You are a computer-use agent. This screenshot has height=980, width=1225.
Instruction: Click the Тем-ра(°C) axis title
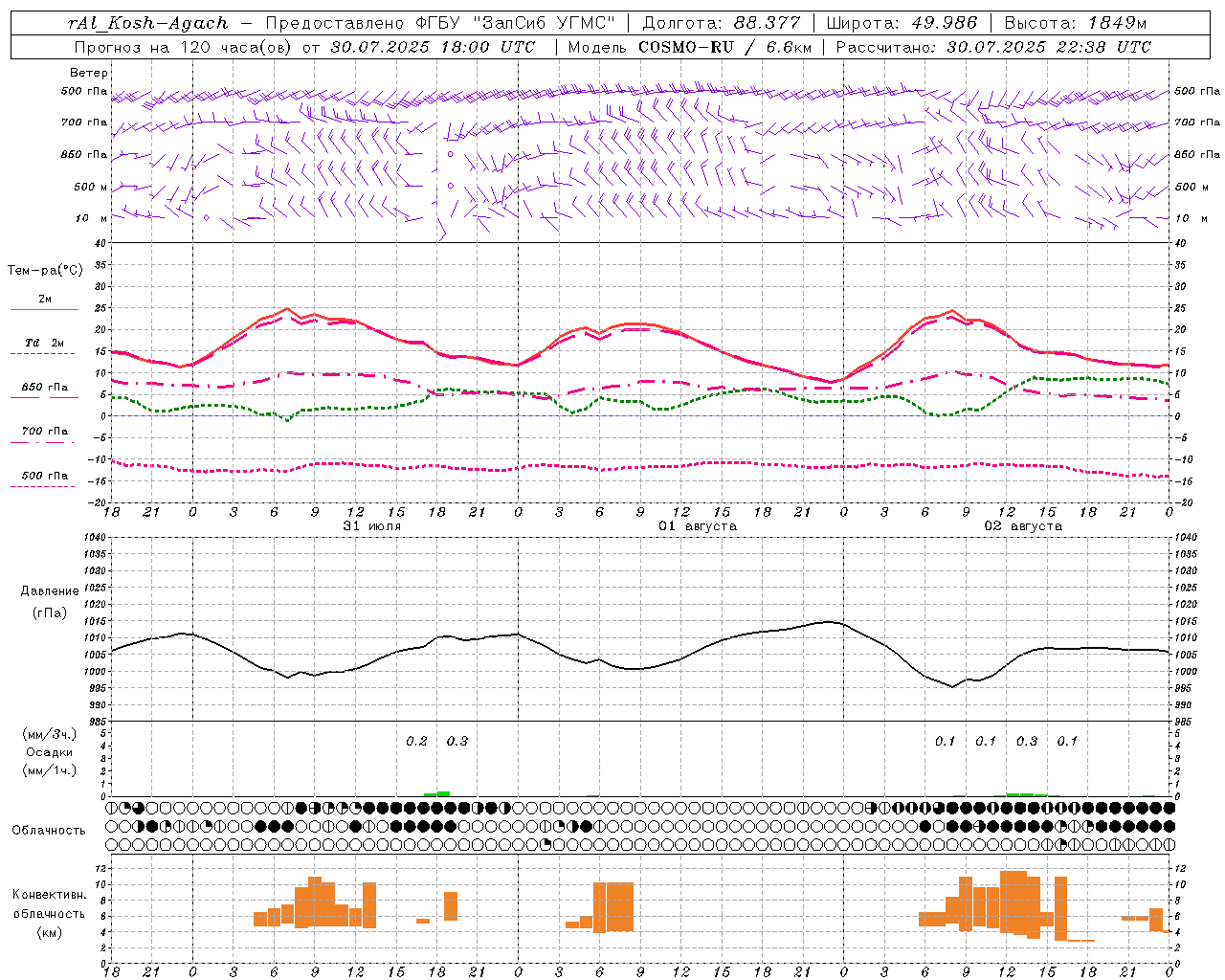(x=45, y=271)
